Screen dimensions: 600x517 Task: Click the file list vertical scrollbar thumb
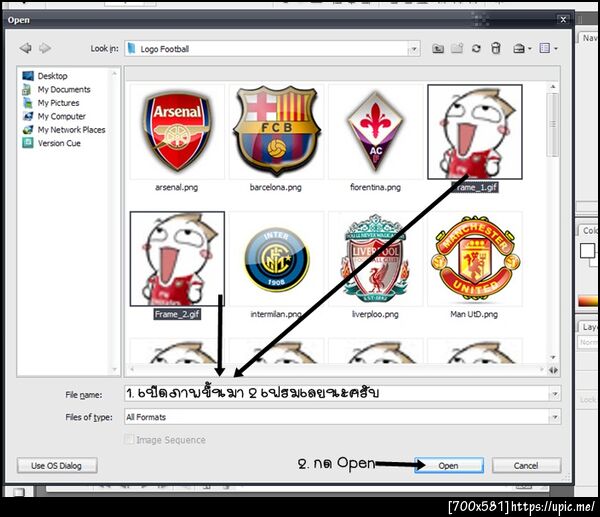tap(553, 124)
